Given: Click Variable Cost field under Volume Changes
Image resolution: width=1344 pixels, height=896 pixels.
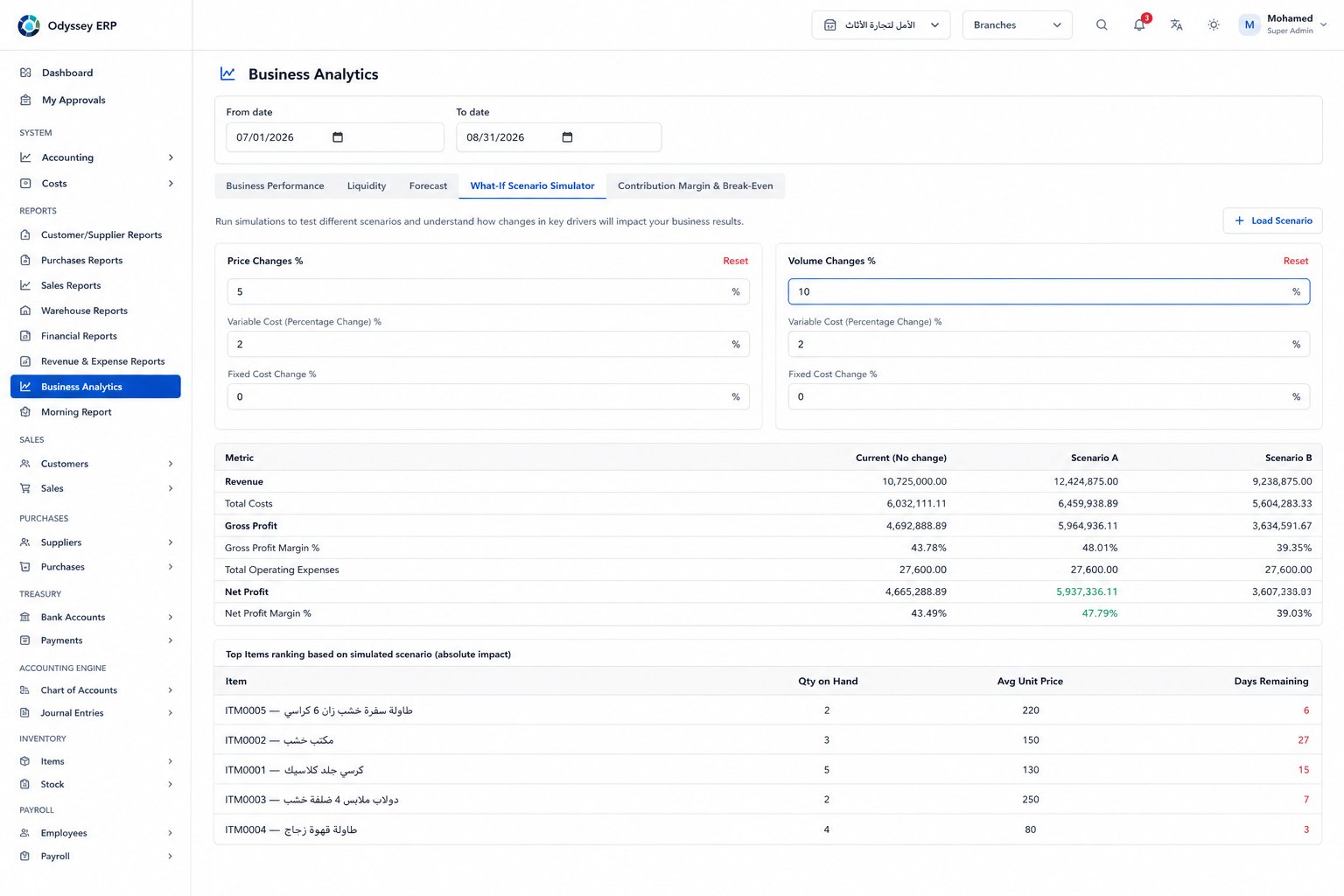Looking at the screenshot, I should point(1049,344).
